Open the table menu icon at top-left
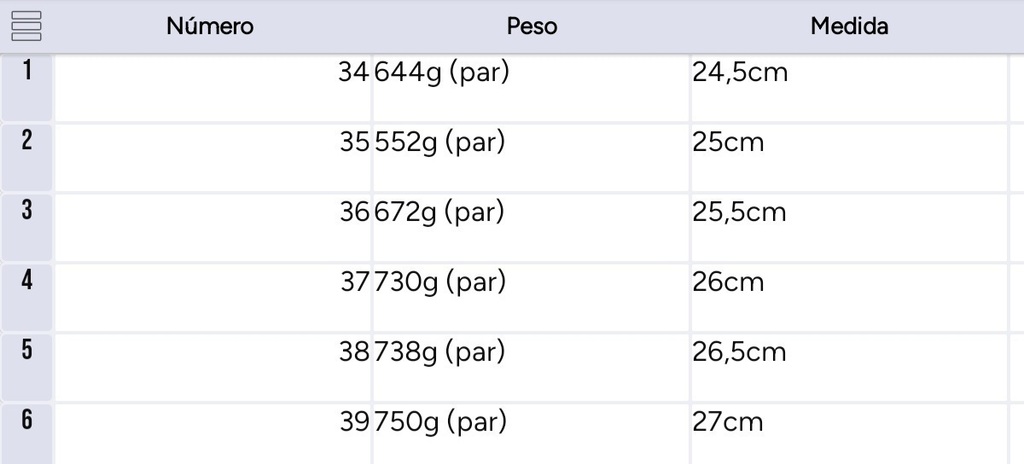The height and width of the screenshot is (464, 1024). tap(26, 26)
